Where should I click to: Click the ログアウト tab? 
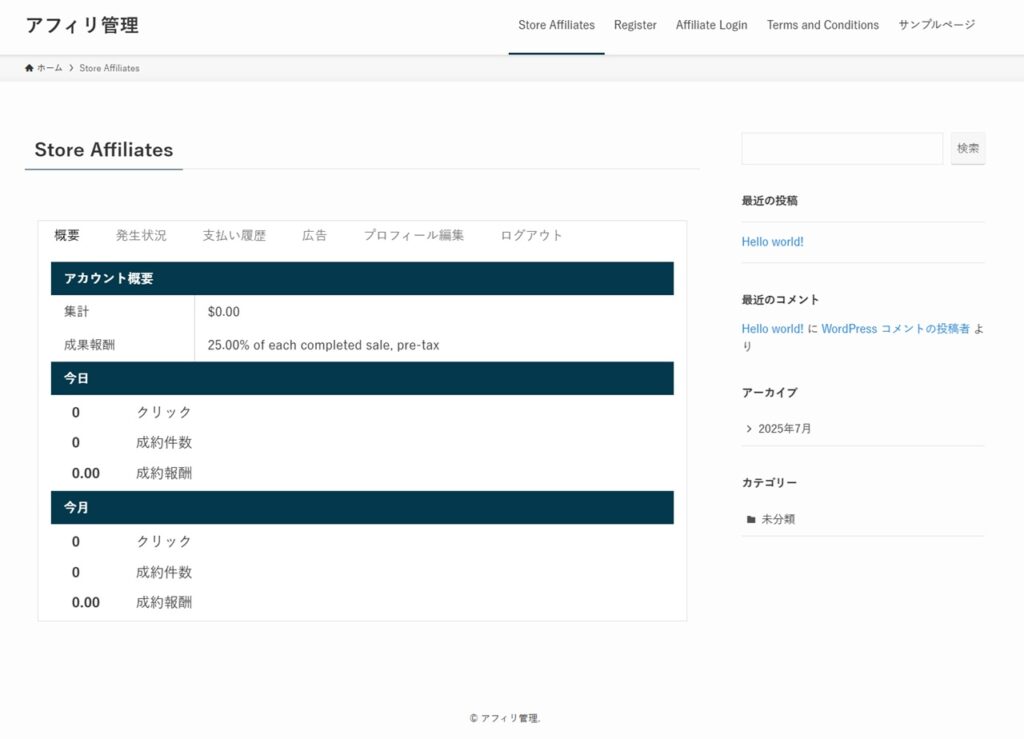coord(531,235)
